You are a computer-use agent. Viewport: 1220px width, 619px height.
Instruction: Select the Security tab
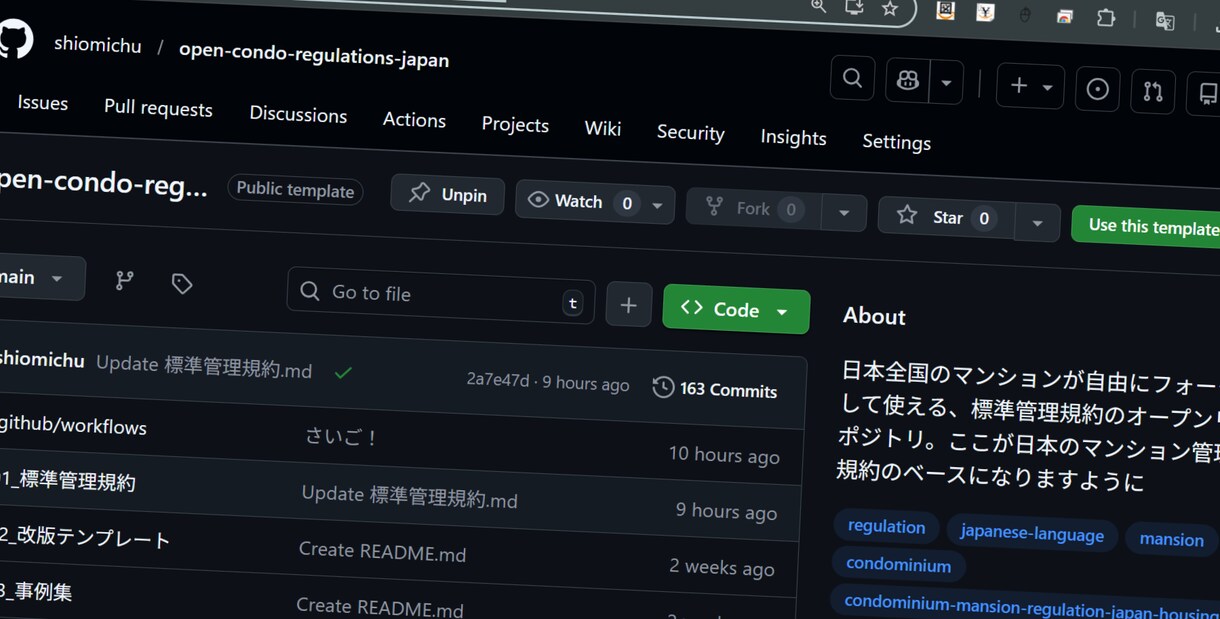coord(690,133)
